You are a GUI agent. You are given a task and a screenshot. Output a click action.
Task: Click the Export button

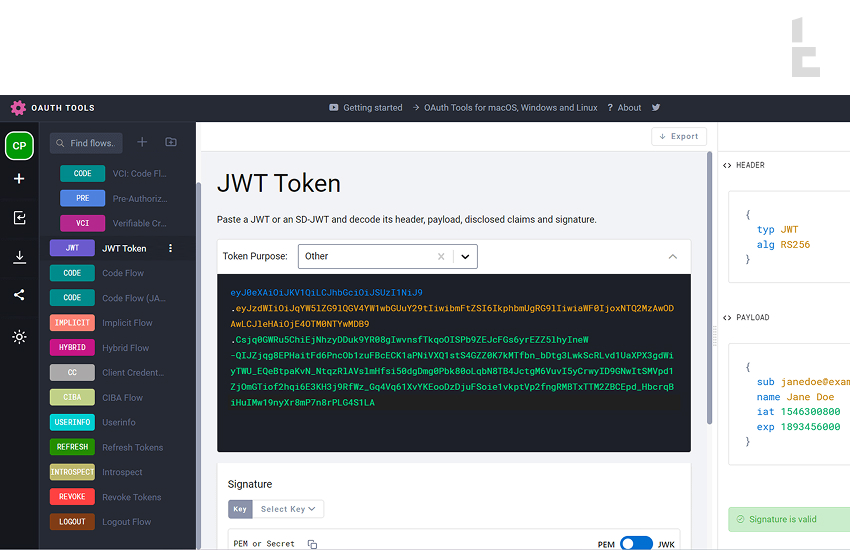[x=679, y=136]
